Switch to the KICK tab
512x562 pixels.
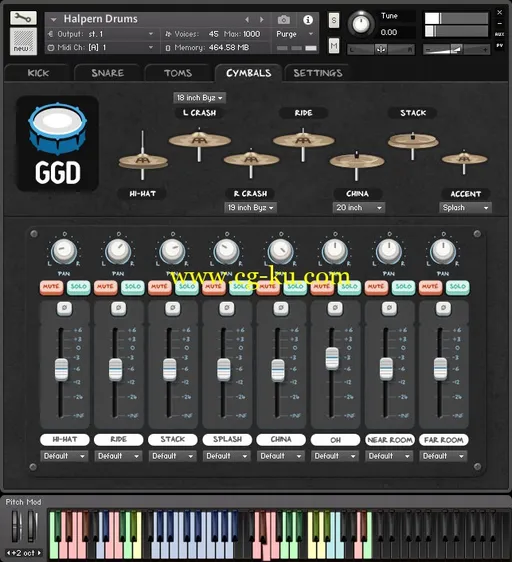point(38,73)
